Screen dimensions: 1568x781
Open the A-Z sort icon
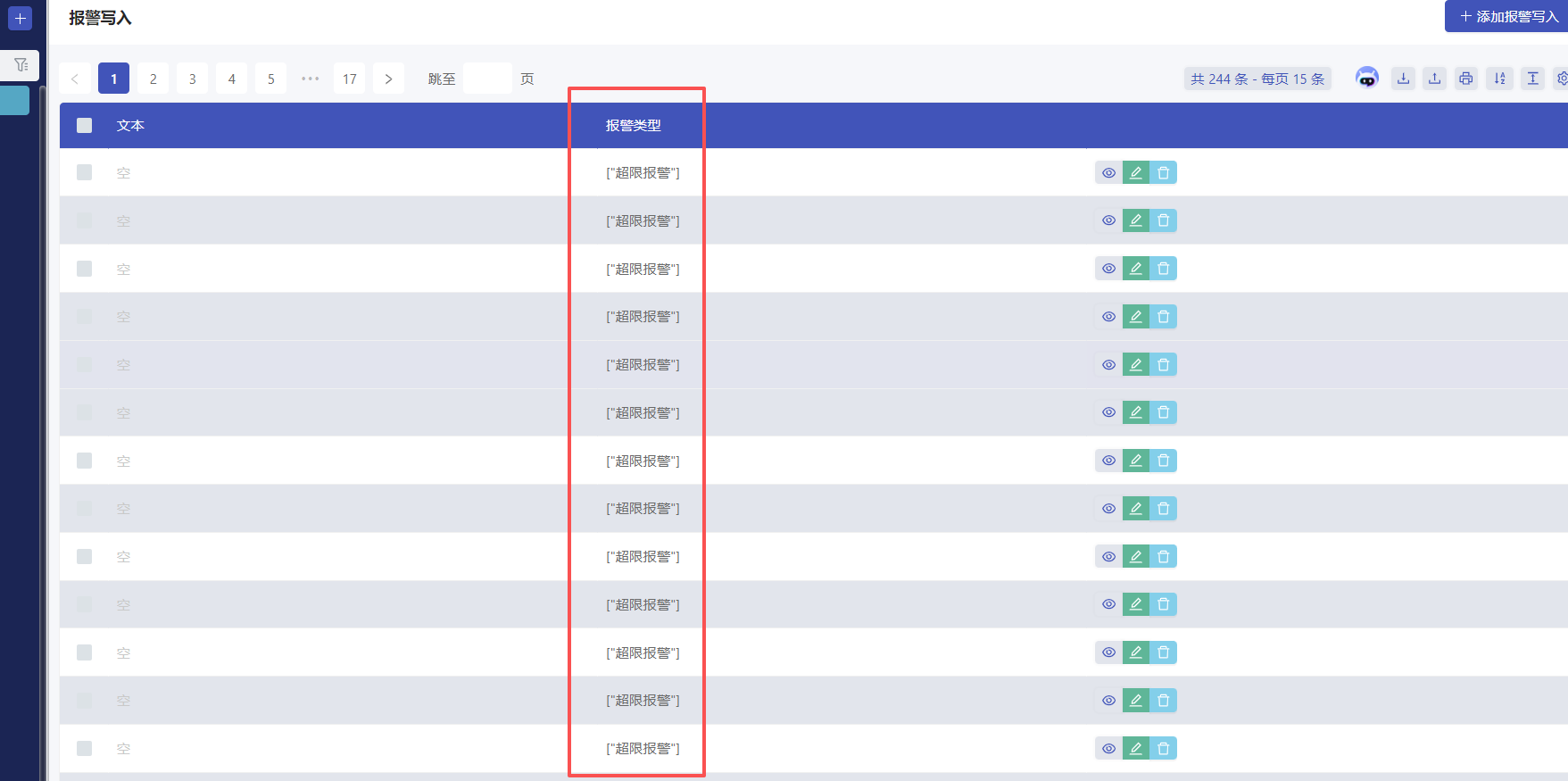click(x=1499, y=79)
